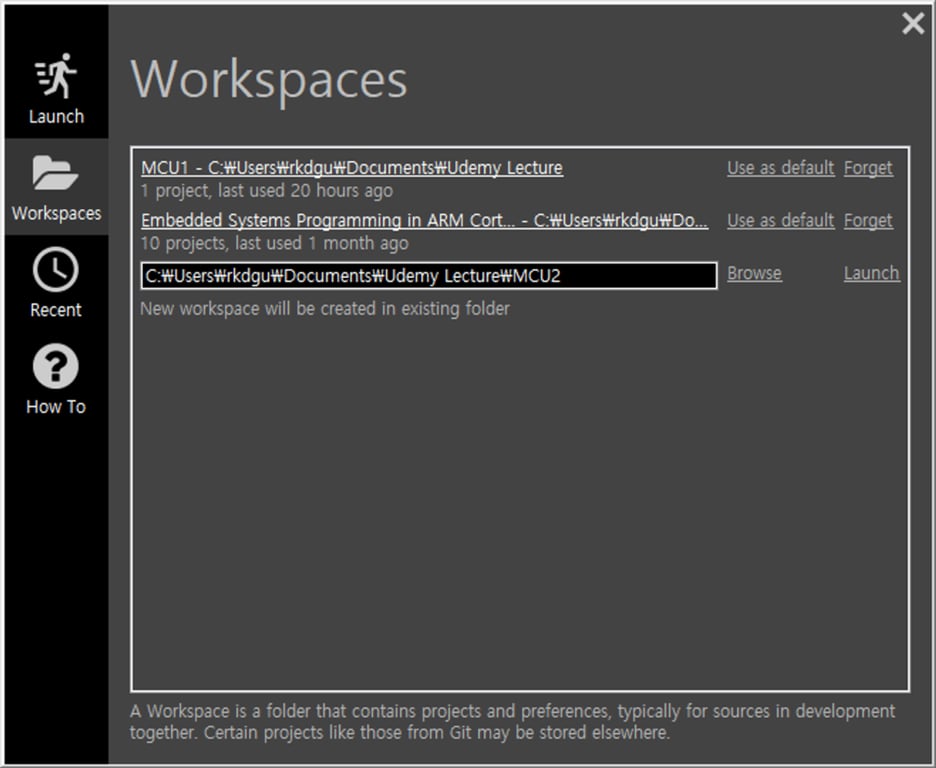
Task: Click the clock icon above Recent label
Action: (x=55, y=266)
